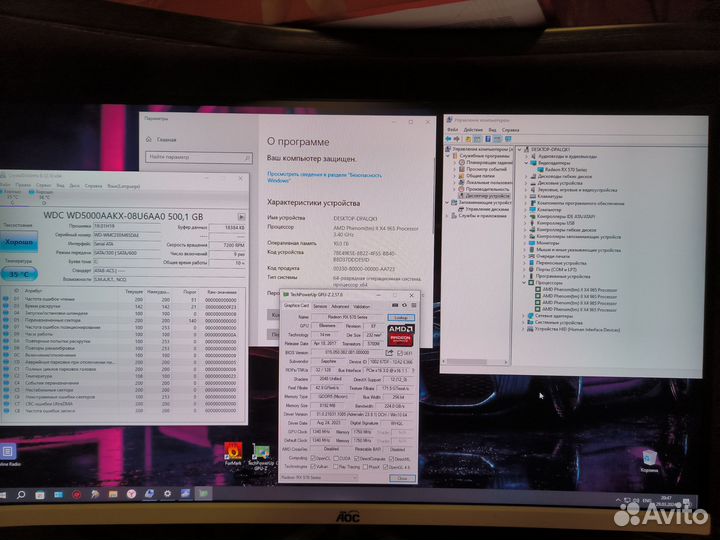Toggle the OpenGL 4.6 checkbox in GPU-Z
Viewport: 720px width, 540px height.
pyautogui.click(x=385, y=467)
